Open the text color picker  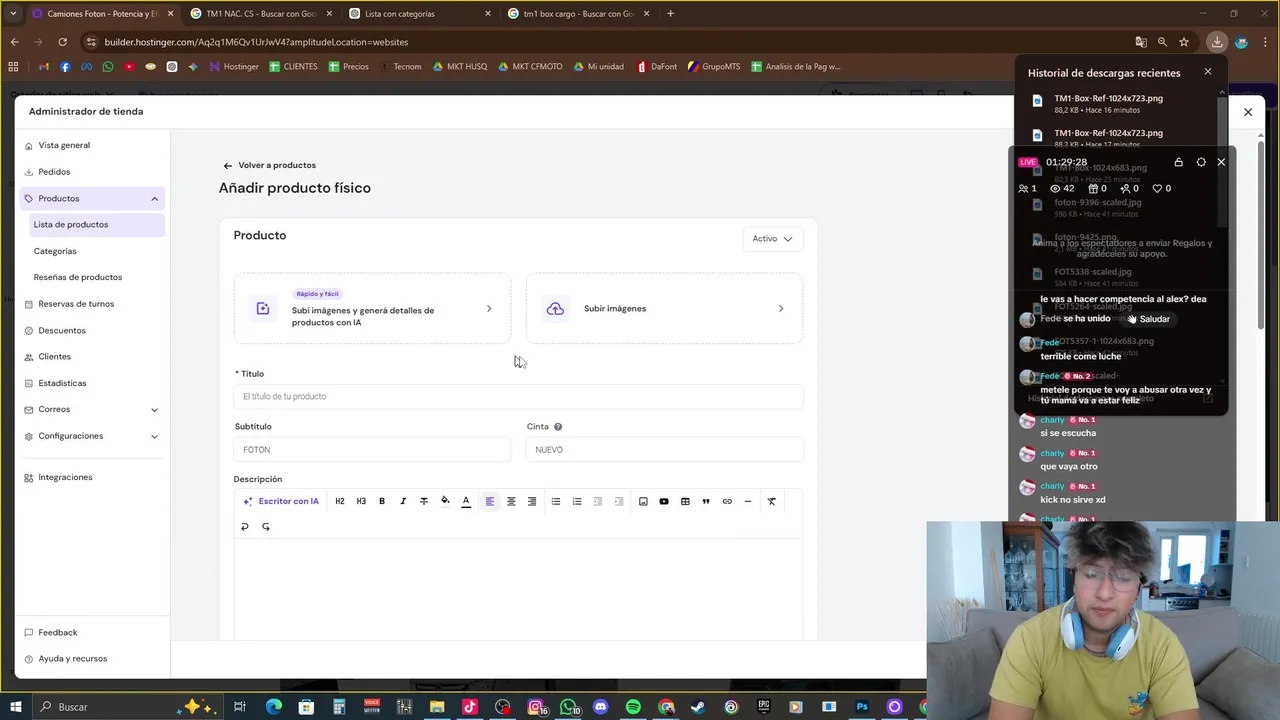click(466, 501)
